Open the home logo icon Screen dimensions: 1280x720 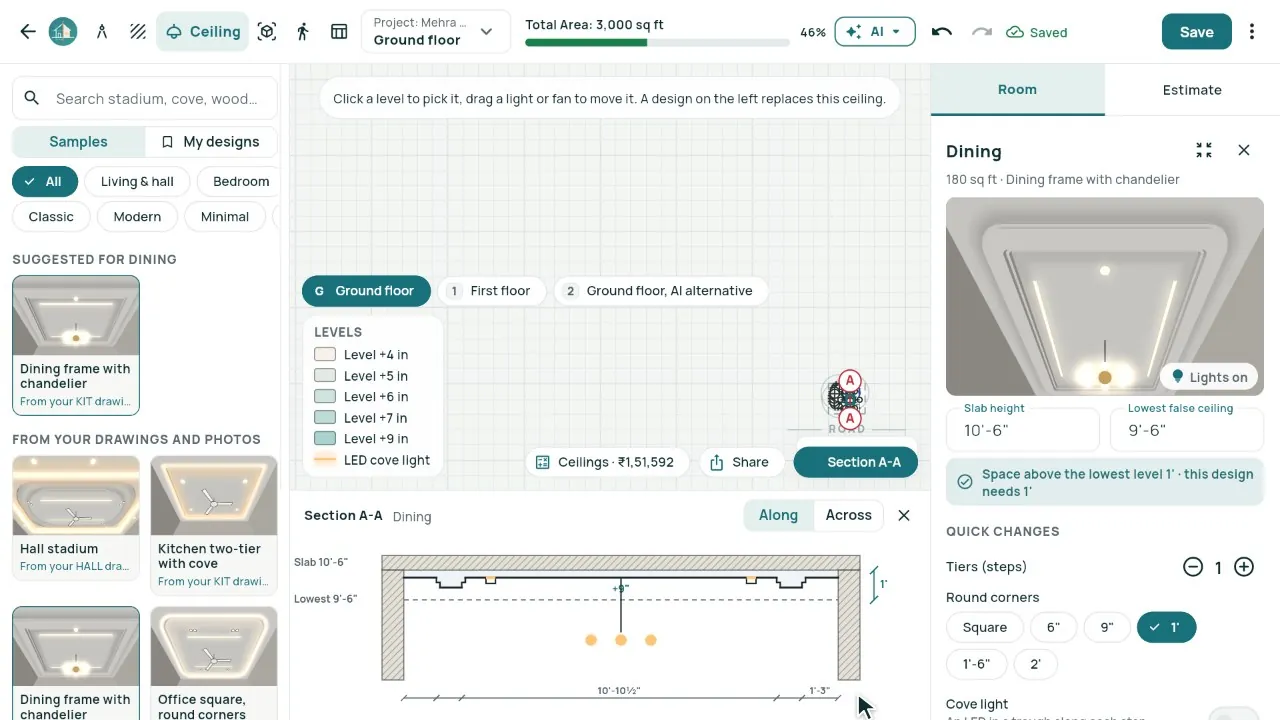(x=63, y=32)
